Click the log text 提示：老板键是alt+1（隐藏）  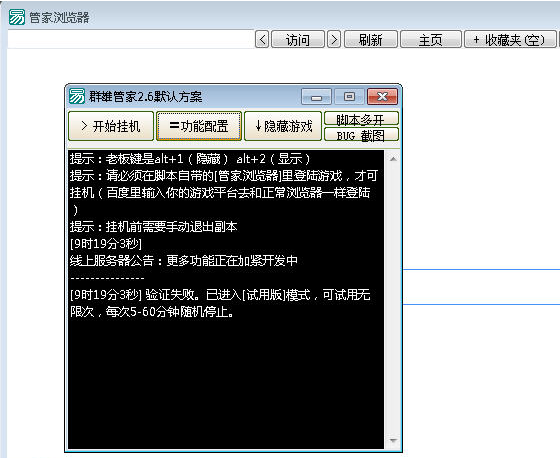click(149, 159)
